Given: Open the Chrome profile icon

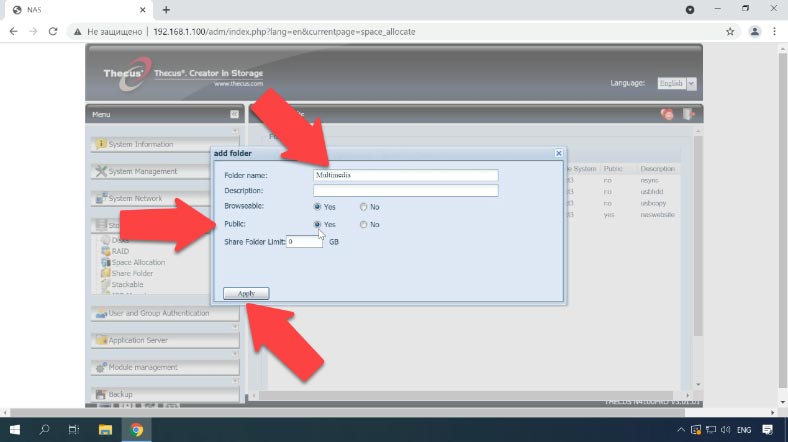Looking at the screenshot, I should [x=754, y=32].
